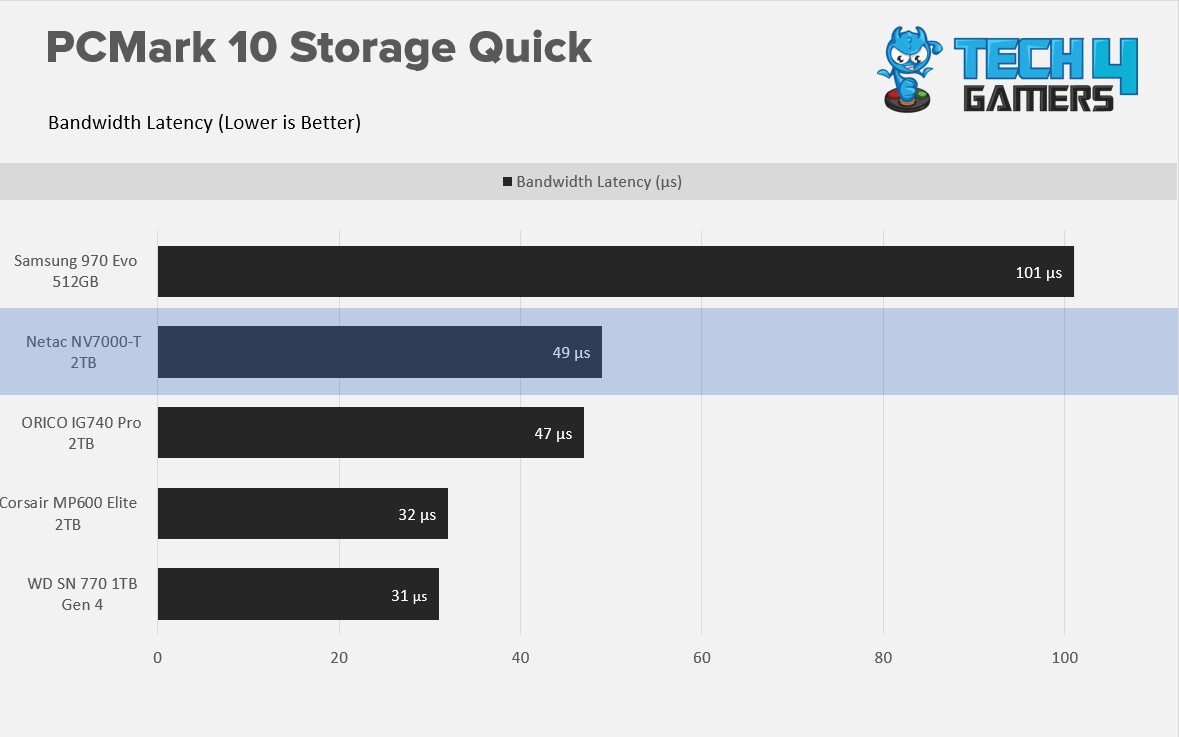The height and width of the screenshot is (737, 1179).
Task: Click the ORICO IG740 Pro 47 µs bar
Action: point(371,432)
